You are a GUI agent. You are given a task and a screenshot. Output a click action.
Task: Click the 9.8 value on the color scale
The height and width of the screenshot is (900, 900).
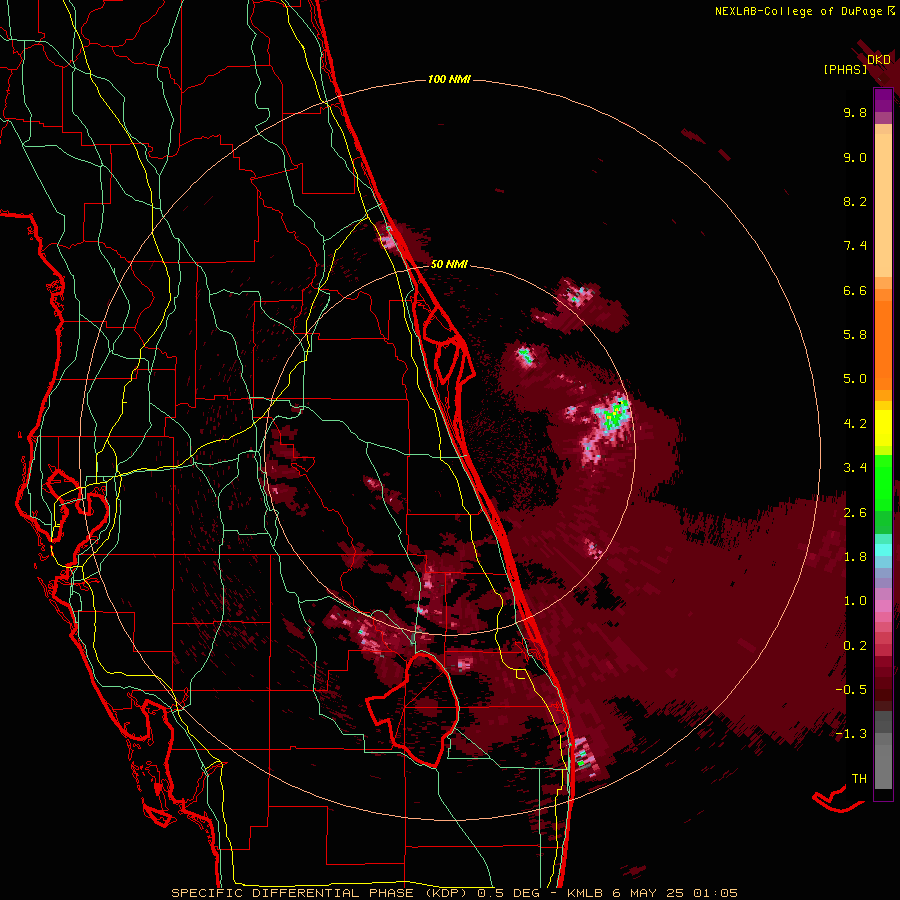855,112
